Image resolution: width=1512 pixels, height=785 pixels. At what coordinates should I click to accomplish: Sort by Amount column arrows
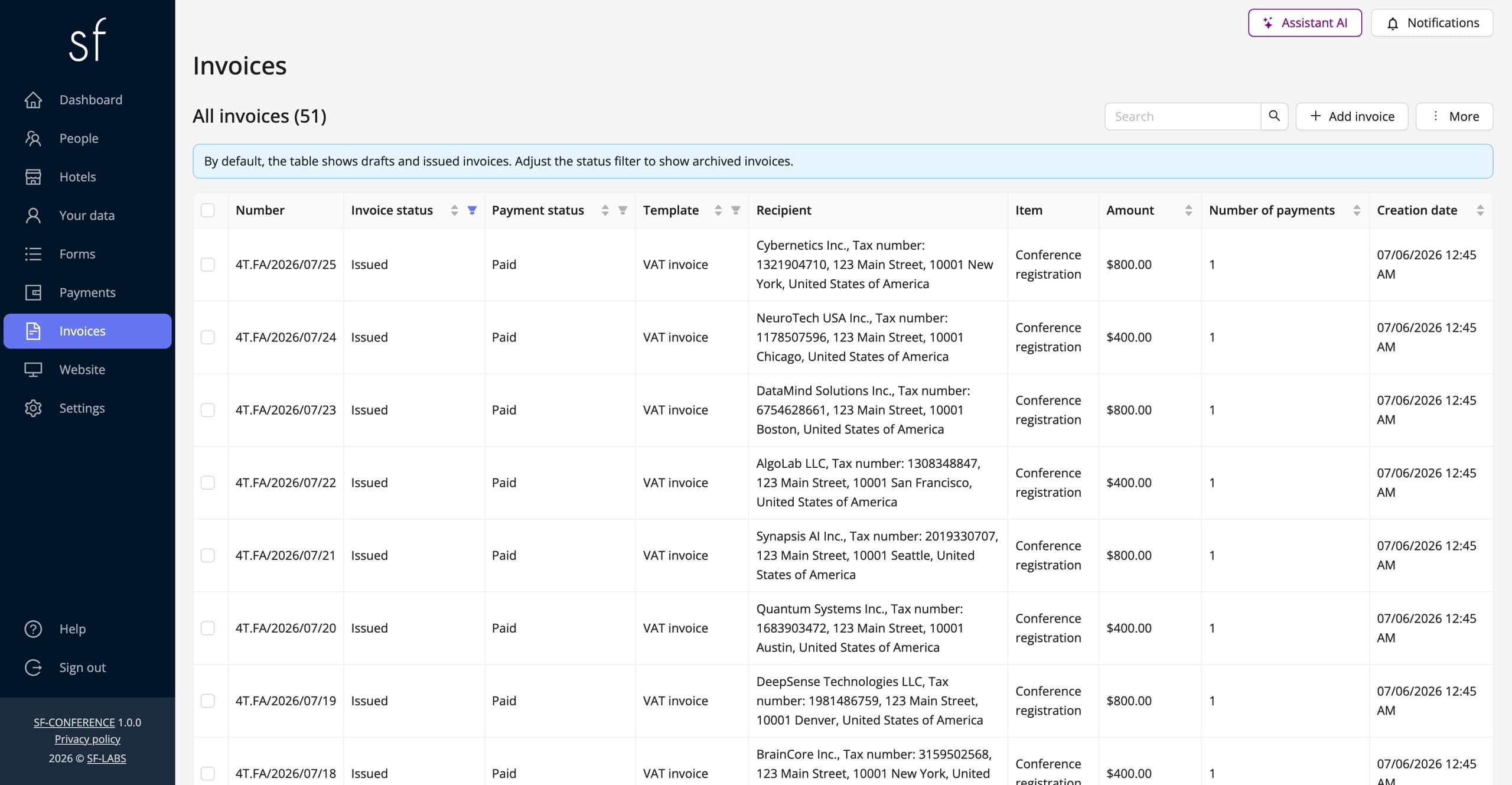pyautogui.click(x=1188, y=210)
